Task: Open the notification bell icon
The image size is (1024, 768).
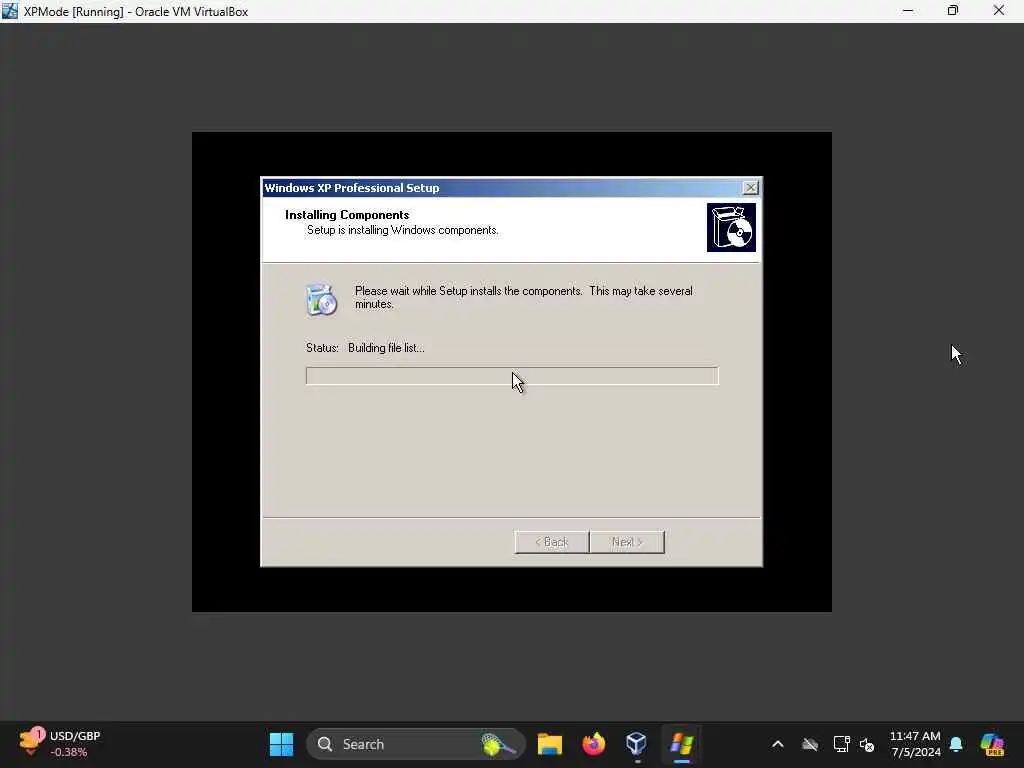Action: (x=956, y=744)
